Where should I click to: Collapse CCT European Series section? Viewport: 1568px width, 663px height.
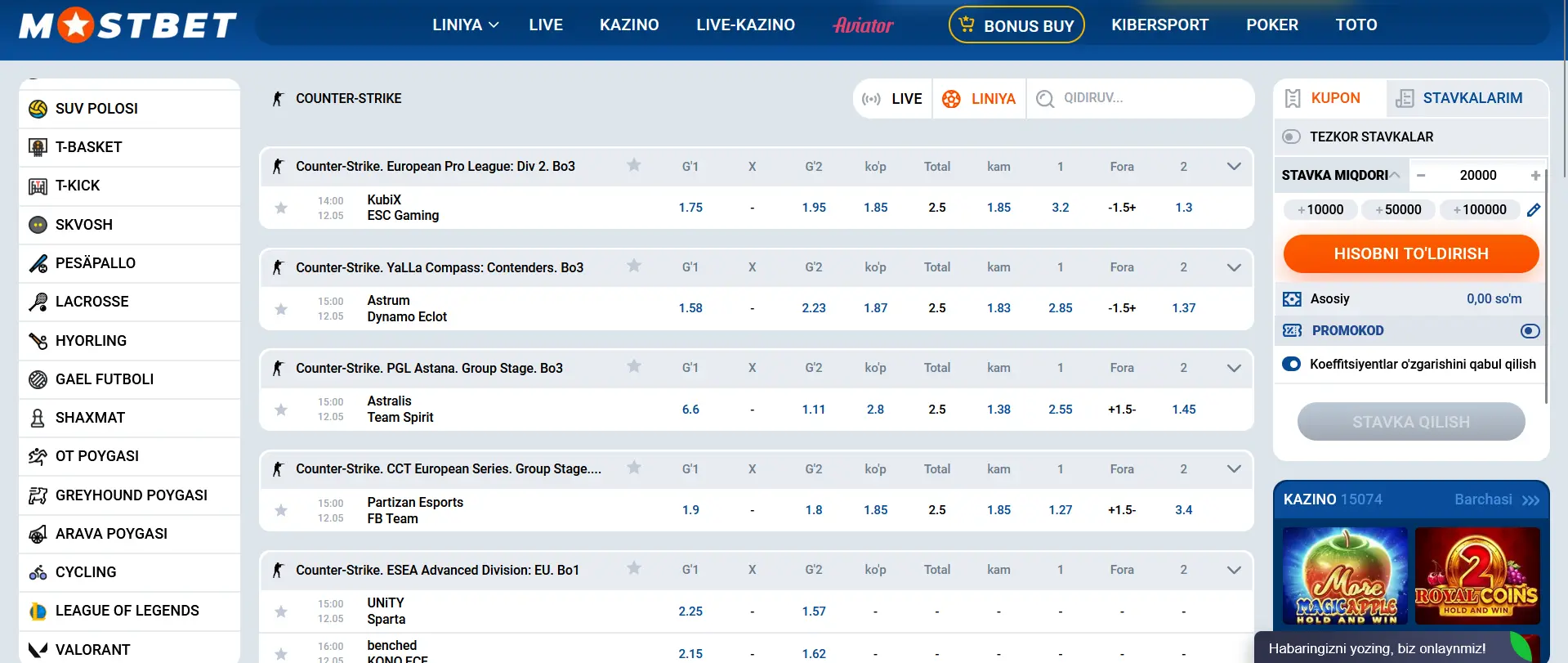[1234, 469]
